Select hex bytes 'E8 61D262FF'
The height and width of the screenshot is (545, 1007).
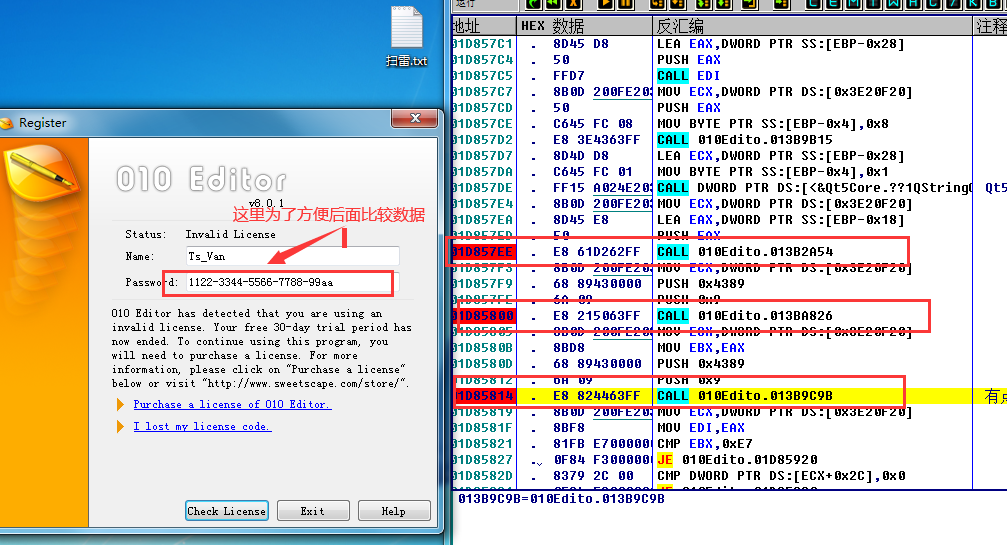pos(597,252)
